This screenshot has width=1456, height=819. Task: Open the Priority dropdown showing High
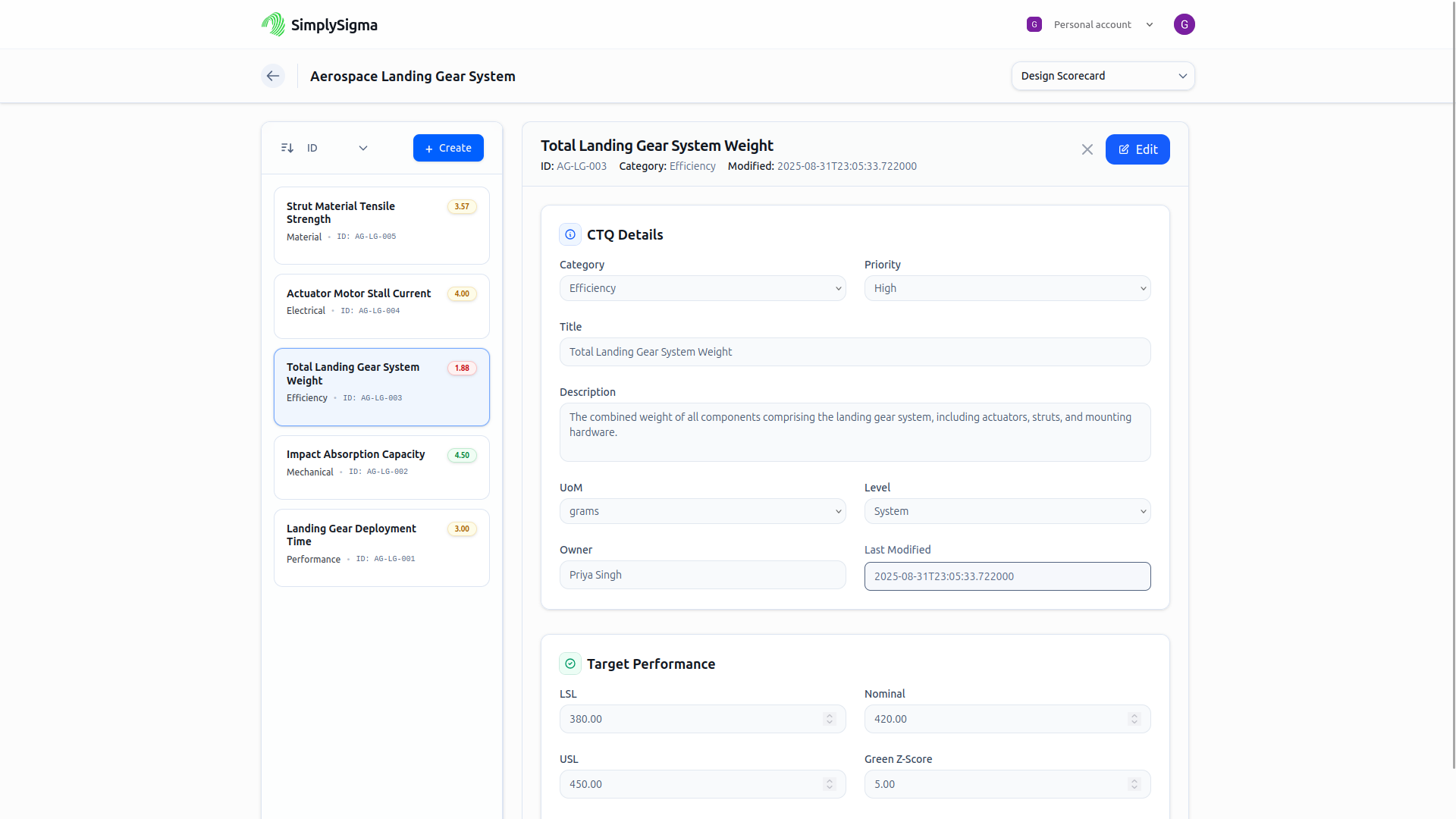click(1007, 288)
